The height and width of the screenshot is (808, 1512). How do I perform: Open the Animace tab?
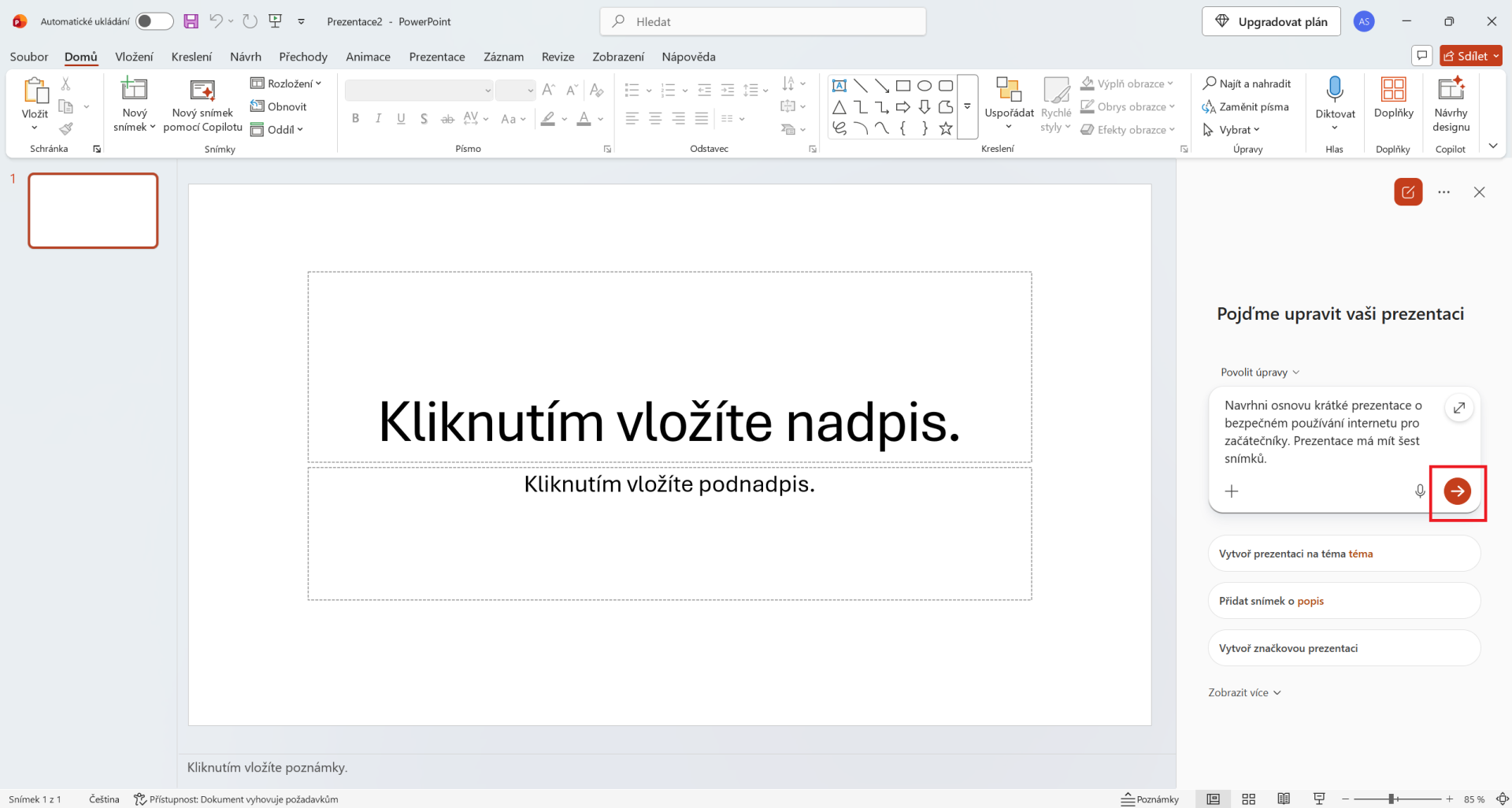tap(368, 57)
